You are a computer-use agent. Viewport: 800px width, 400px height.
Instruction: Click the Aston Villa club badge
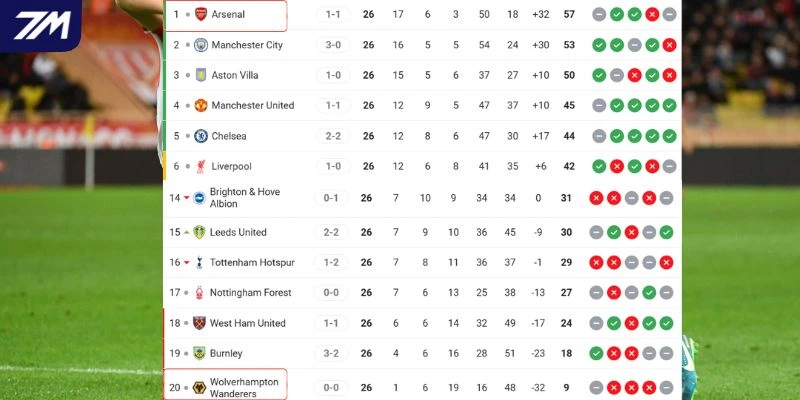click(200, 75)
